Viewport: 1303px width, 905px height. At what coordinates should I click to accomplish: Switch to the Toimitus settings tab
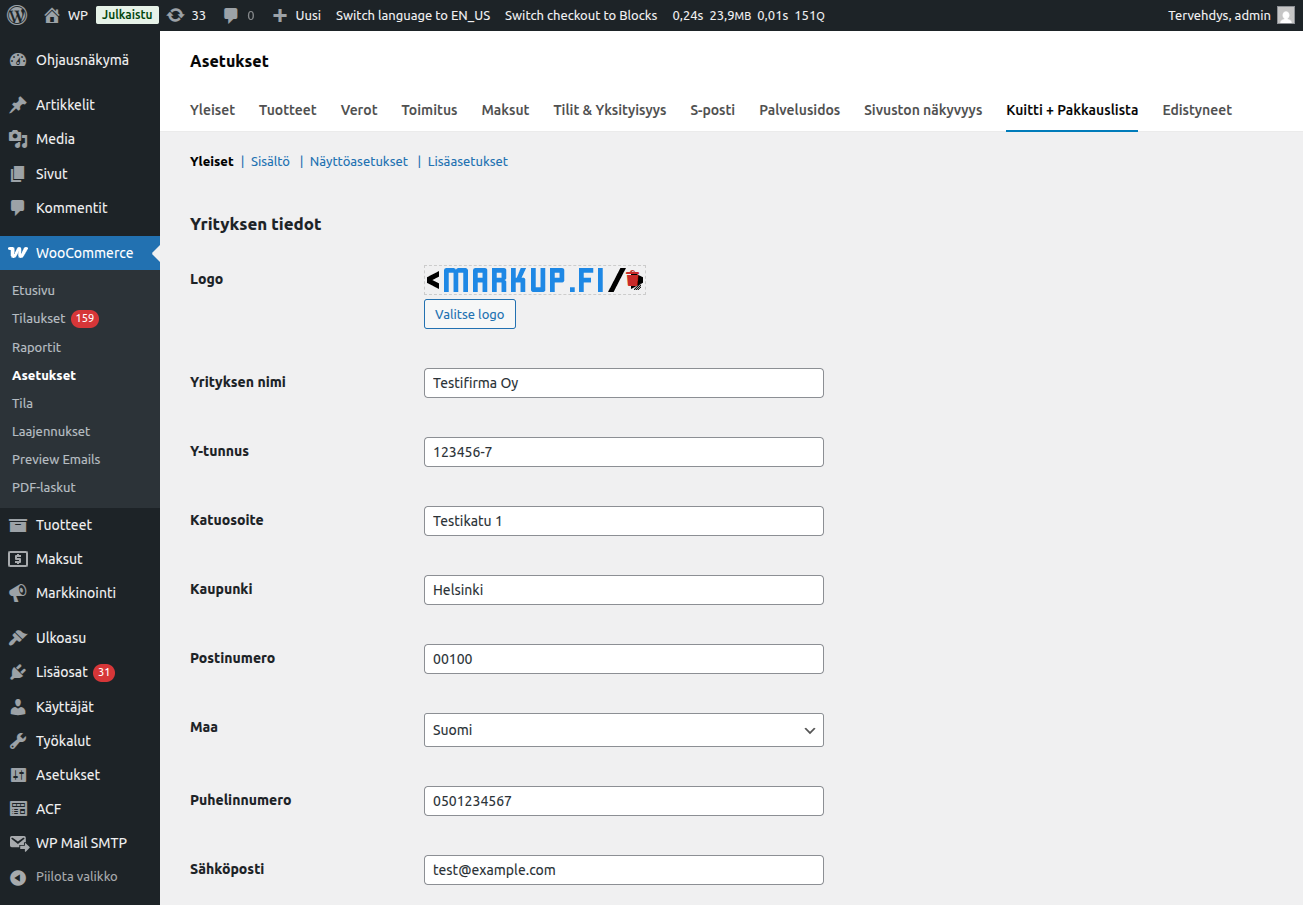coord(429,110)
